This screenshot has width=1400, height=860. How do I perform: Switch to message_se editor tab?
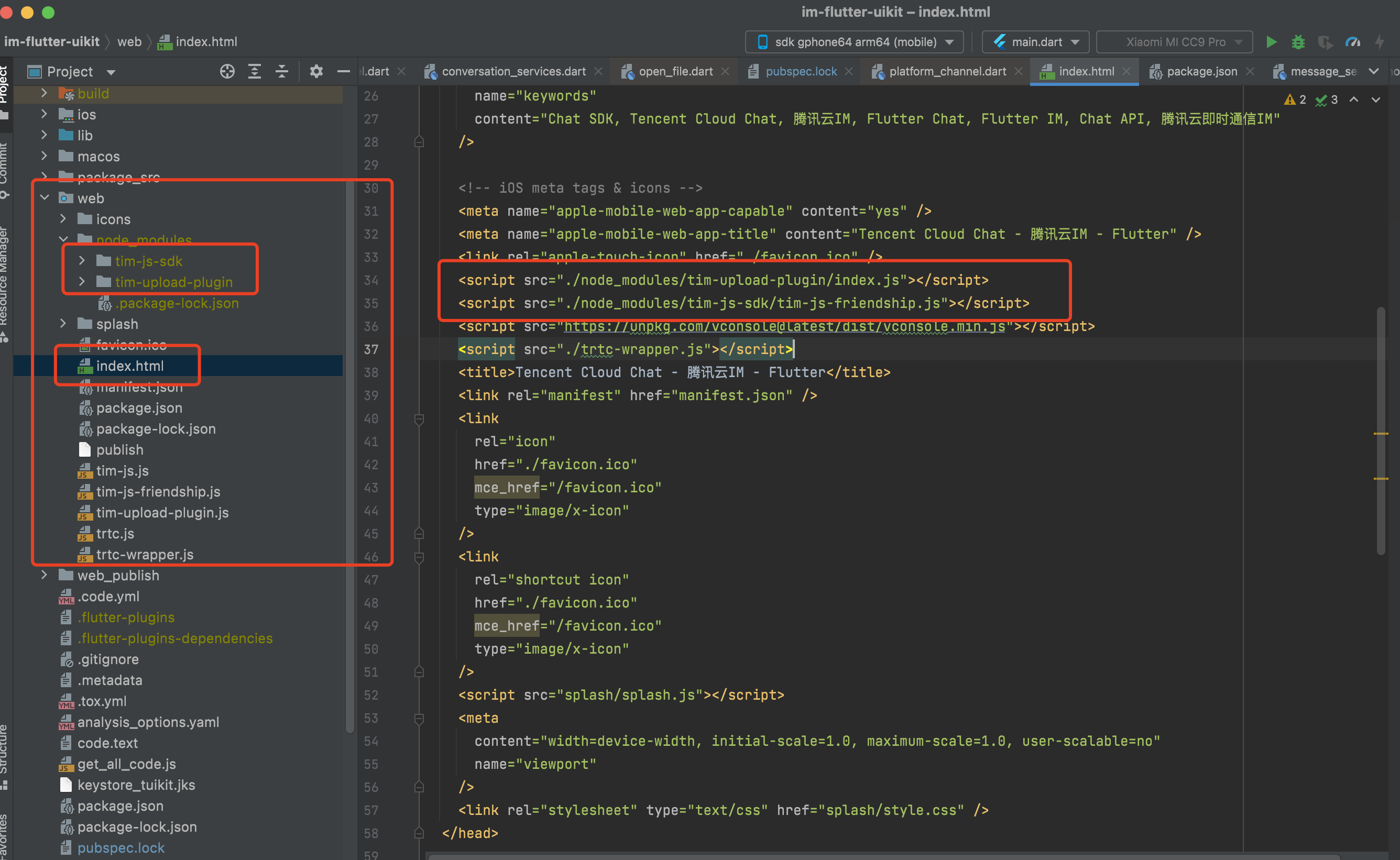pyautogui.click(x=1315, y=72)
